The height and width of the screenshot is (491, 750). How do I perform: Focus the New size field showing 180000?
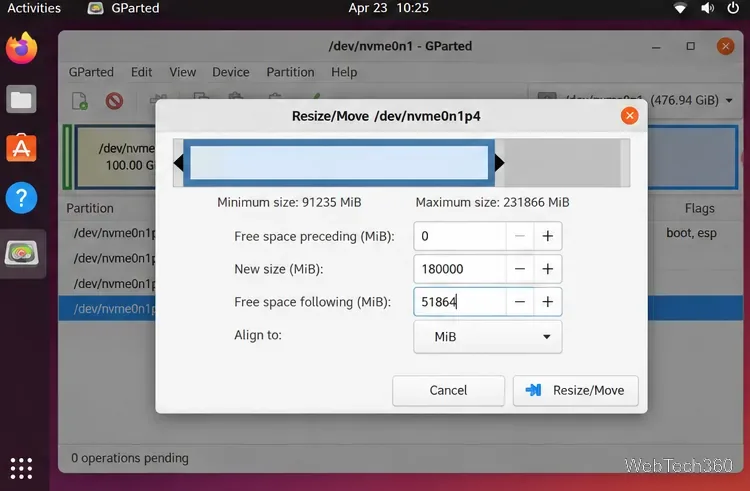(x=460, y=269)
